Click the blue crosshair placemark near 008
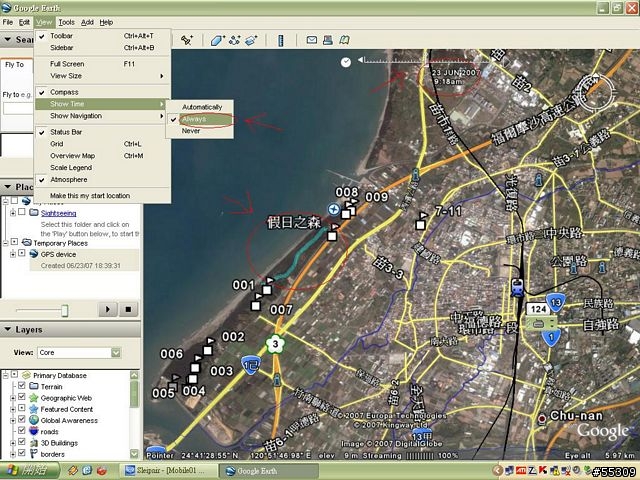The image size is (640, 480). (334, 209)
